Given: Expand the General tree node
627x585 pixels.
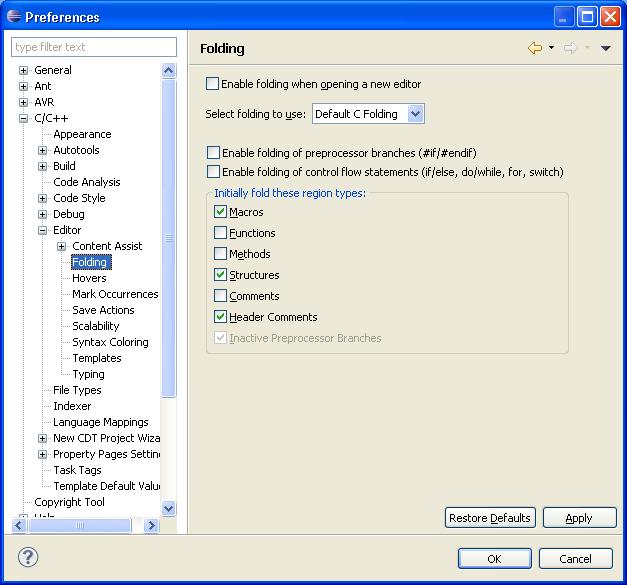Looking at the screenshot, I should tap(24, 70).
